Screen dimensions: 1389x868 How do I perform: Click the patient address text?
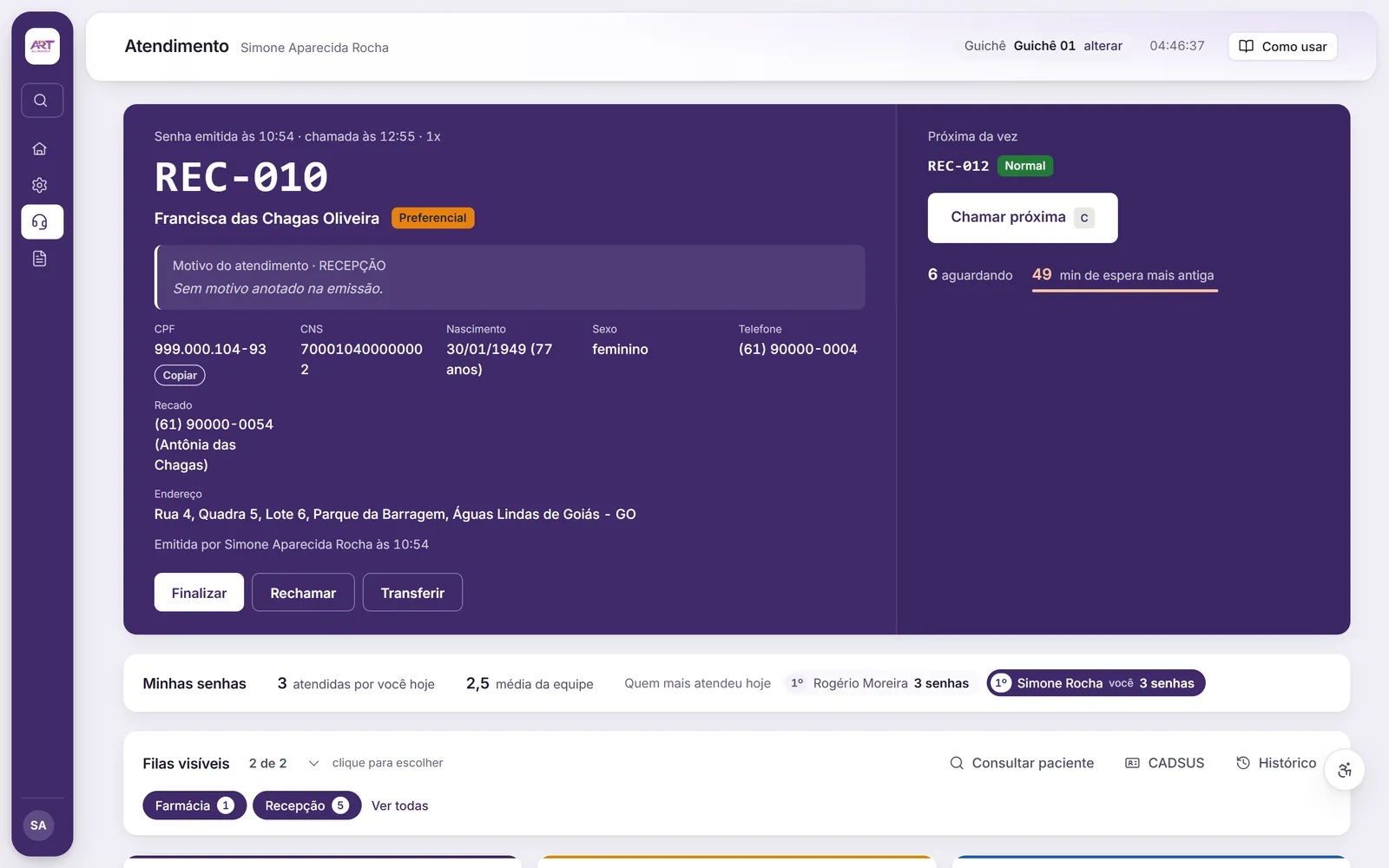pyautogui.click(x=395, y=514)
